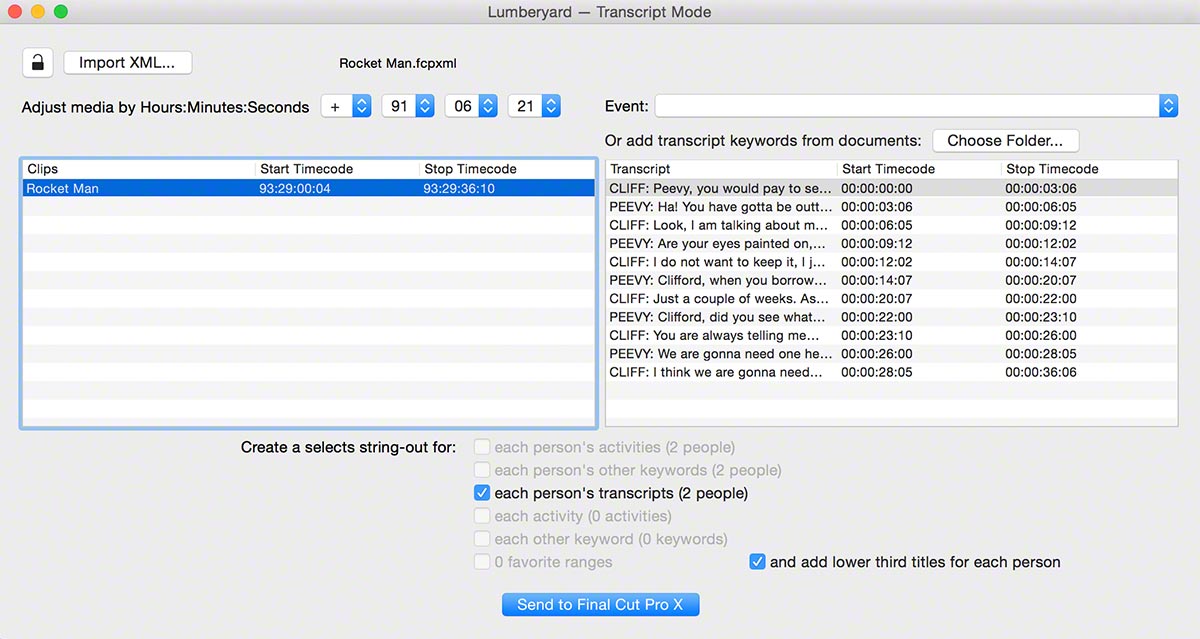Viewport: 1200px width, 639px height.
Task: Click the Clips column header
Action: 139,169
